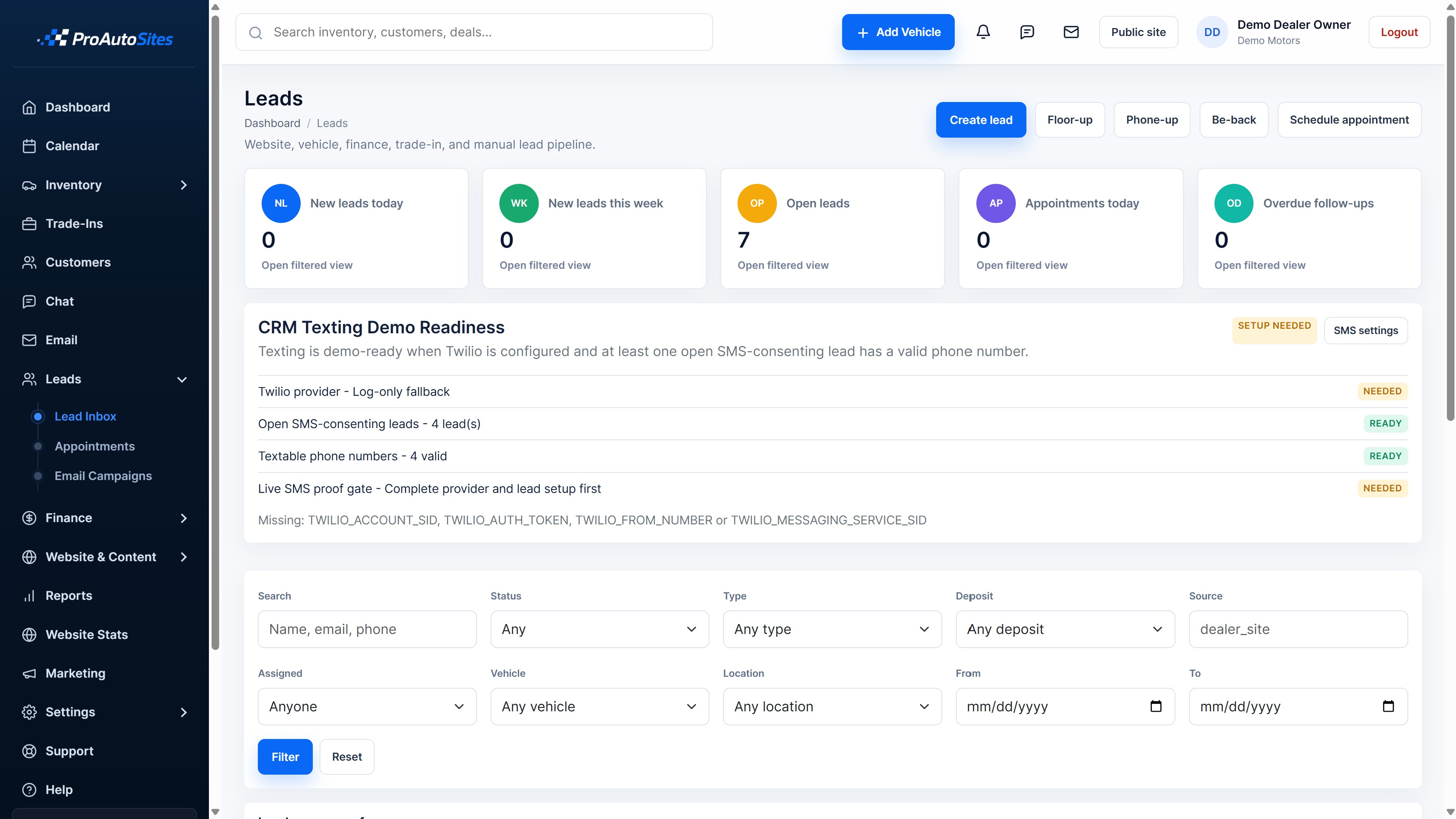This screenshot has width=1456, height=819.
Task: Click the search magnifier icon
Action: tap(256, 33)
